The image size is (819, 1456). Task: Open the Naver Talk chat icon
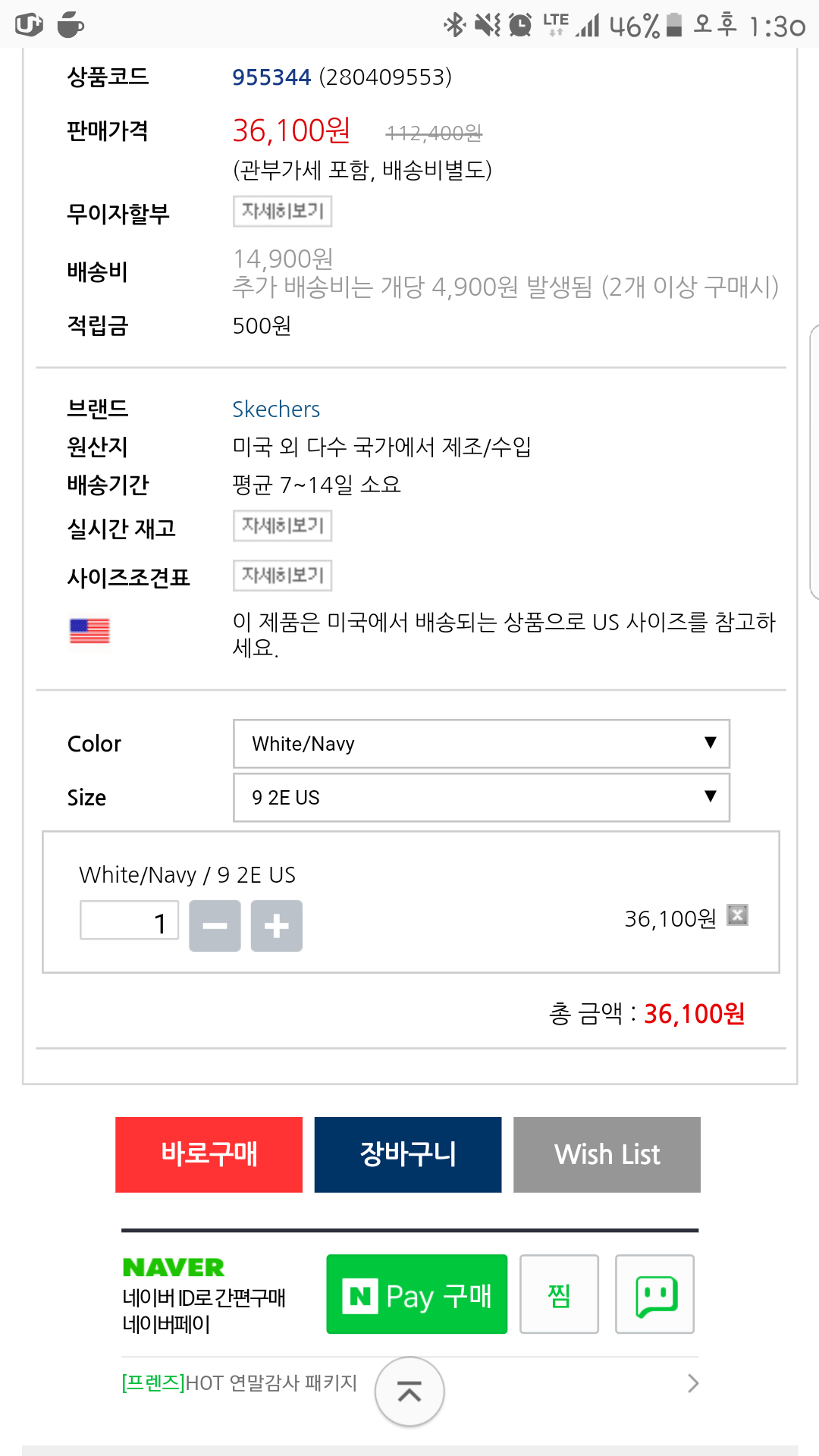654,1294
